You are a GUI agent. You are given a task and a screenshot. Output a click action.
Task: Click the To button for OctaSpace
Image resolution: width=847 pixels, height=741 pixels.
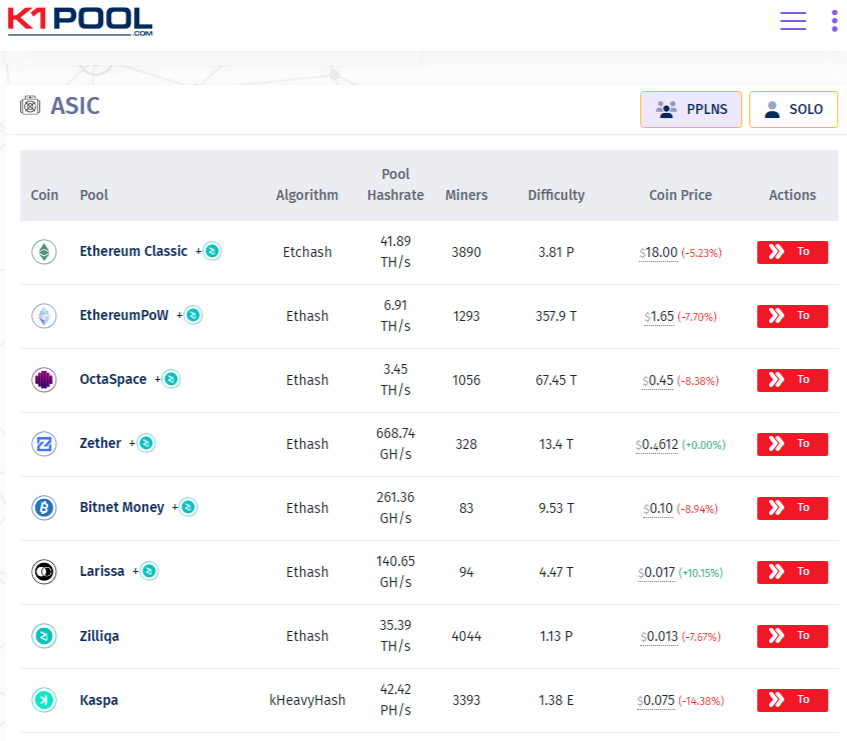(792, 380)
